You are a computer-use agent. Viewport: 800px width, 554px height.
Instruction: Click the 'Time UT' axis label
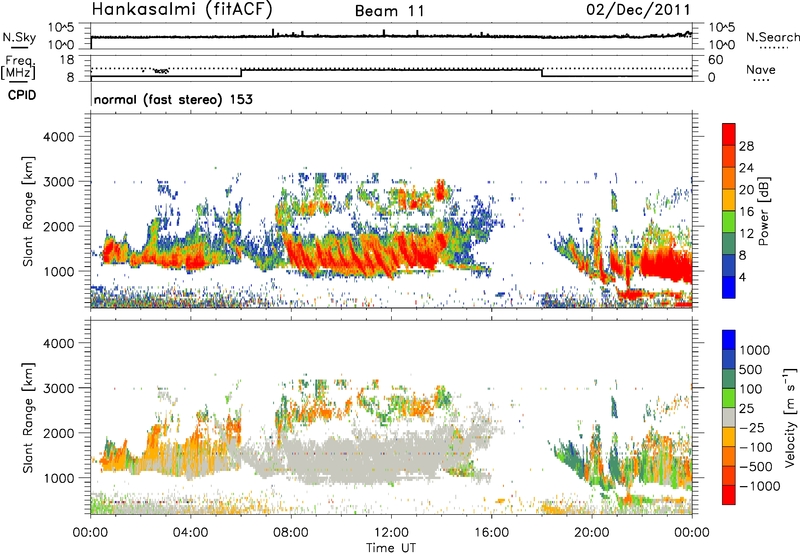[x=391, y=548]
